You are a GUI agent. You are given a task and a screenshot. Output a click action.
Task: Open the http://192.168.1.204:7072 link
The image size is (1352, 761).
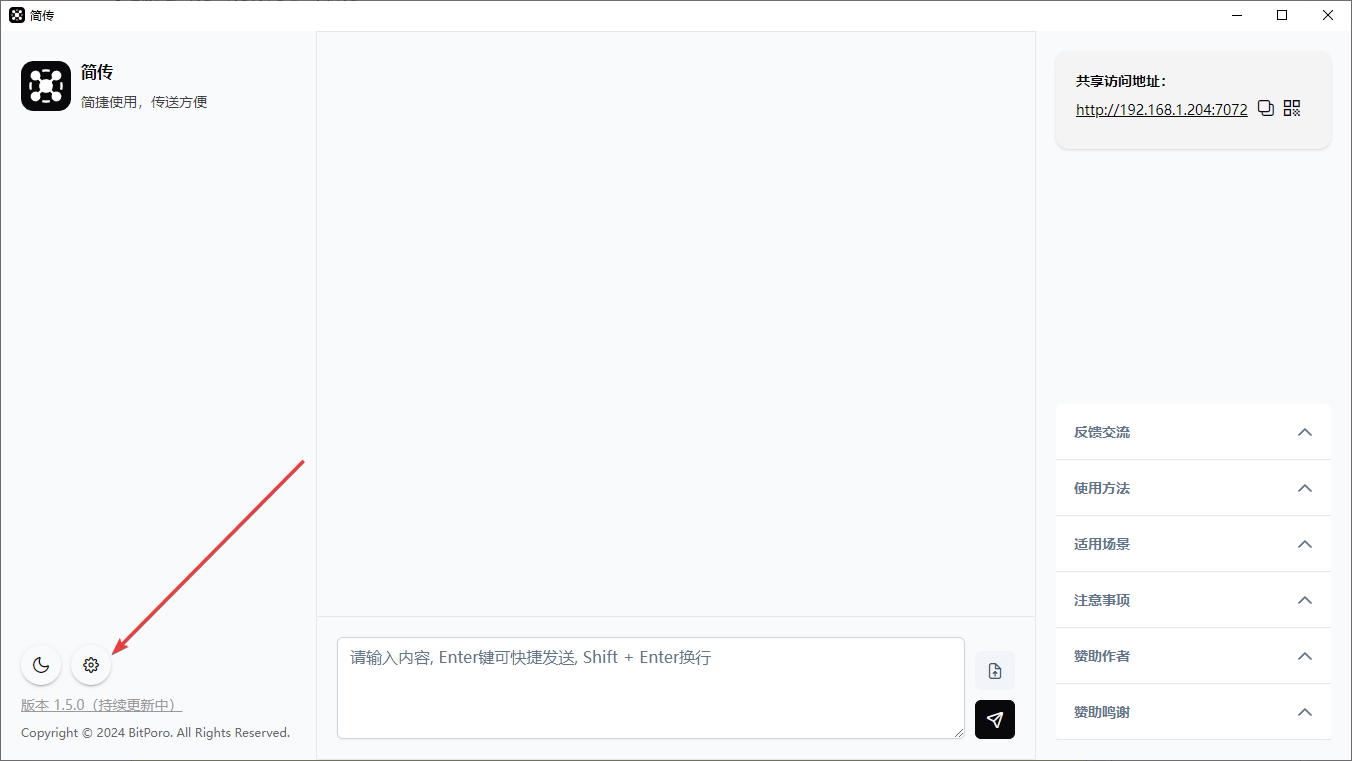tap(1162, 110)
